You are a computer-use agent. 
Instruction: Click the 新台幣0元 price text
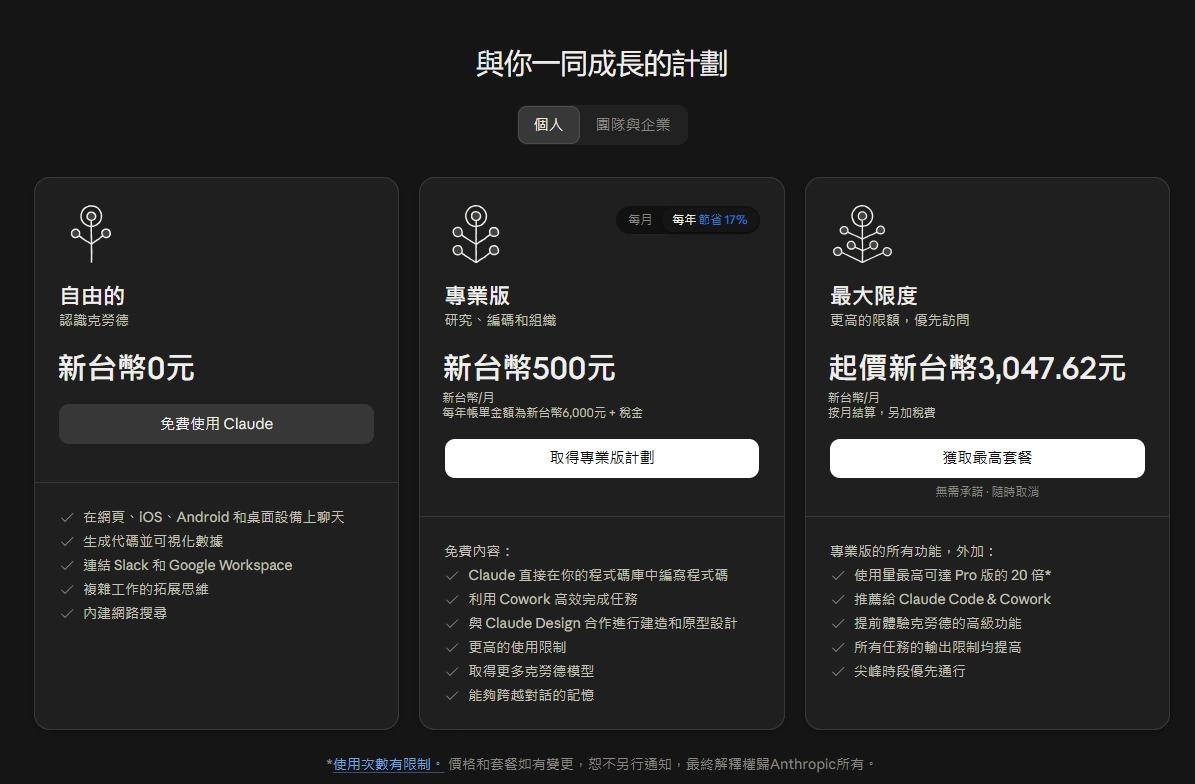click(127, 368)
